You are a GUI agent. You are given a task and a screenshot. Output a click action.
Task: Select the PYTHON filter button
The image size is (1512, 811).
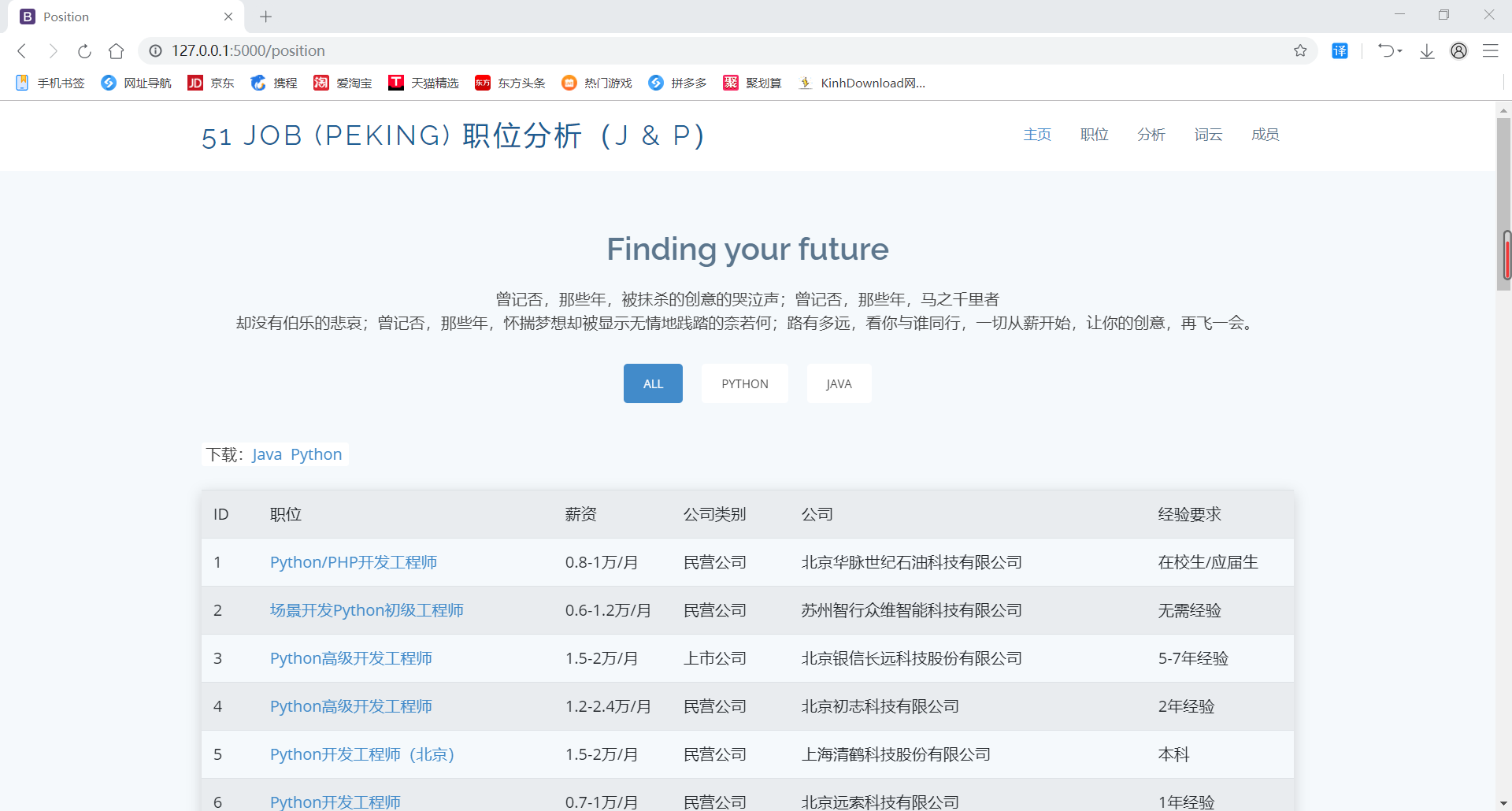pos(743,383)
